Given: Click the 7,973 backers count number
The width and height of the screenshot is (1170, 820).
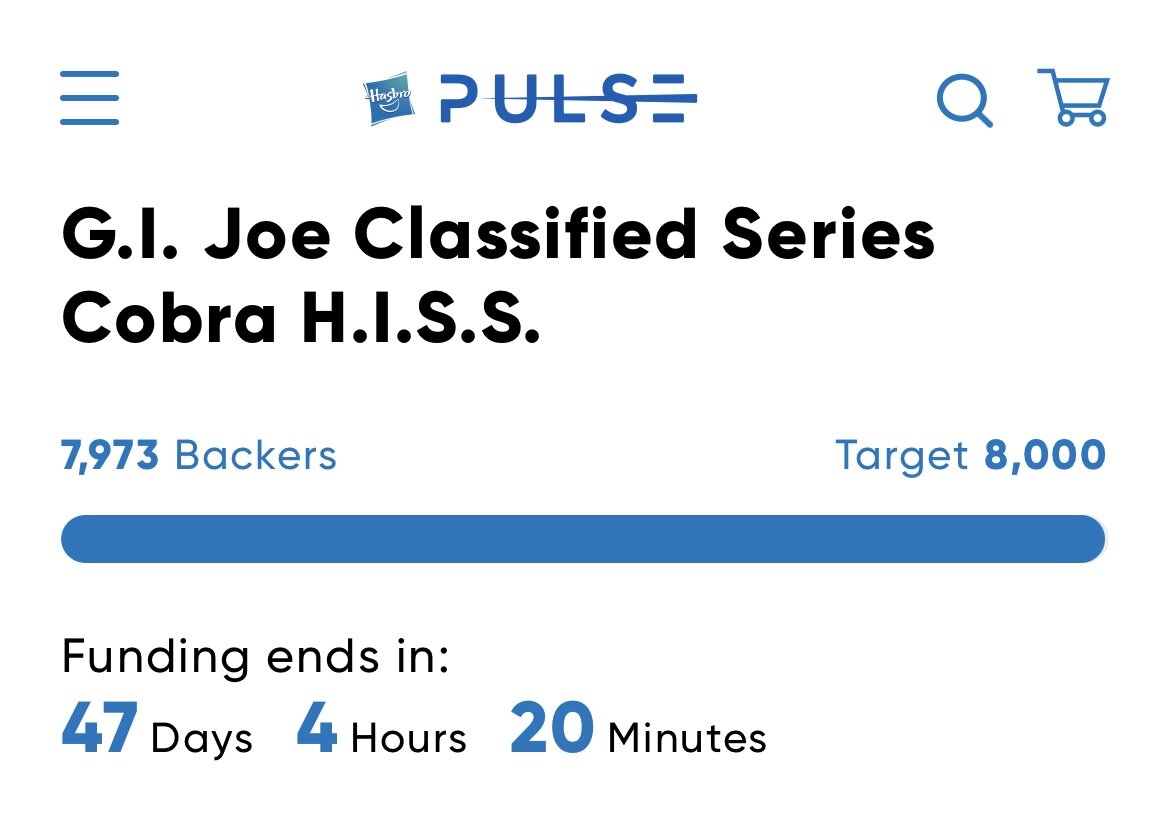Looking at the screenshot, I should point(110,456).
